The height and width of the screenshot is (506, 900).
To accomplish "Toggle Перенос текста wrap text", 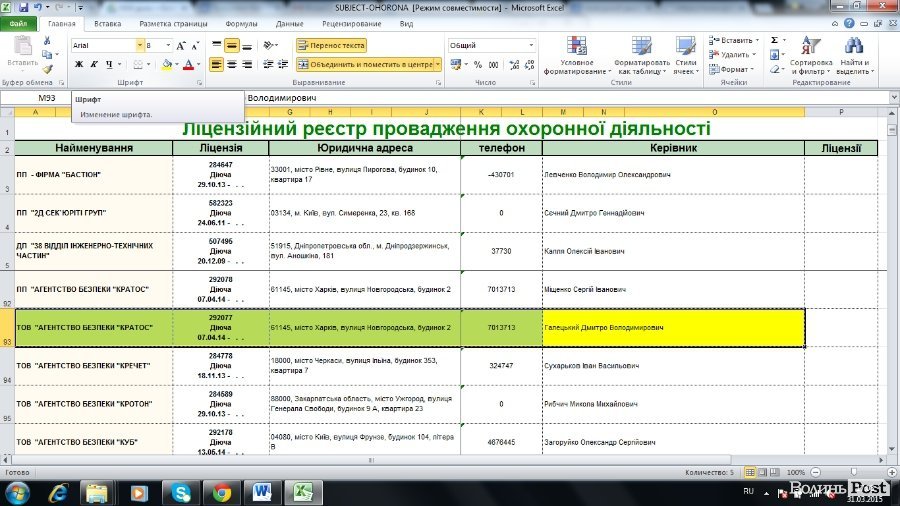I will tap(331, 46).
